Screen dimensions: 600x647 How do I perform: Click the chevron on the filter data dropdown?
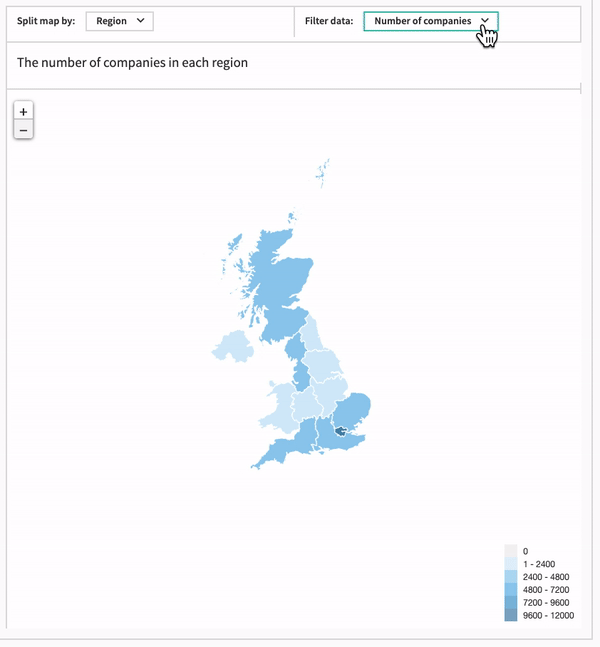[485, 21]
